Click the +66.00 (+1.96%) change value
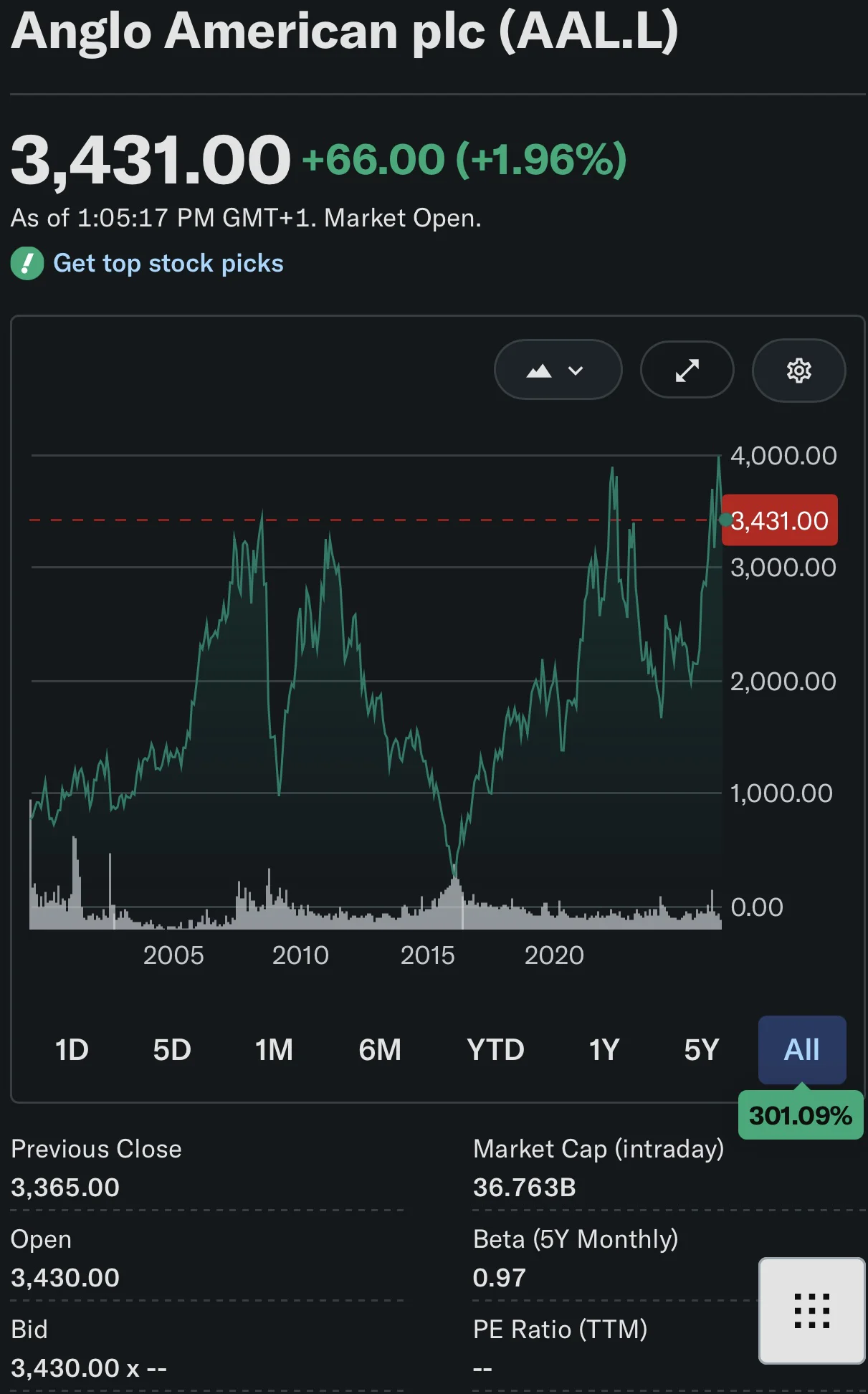 pos(464,159)
